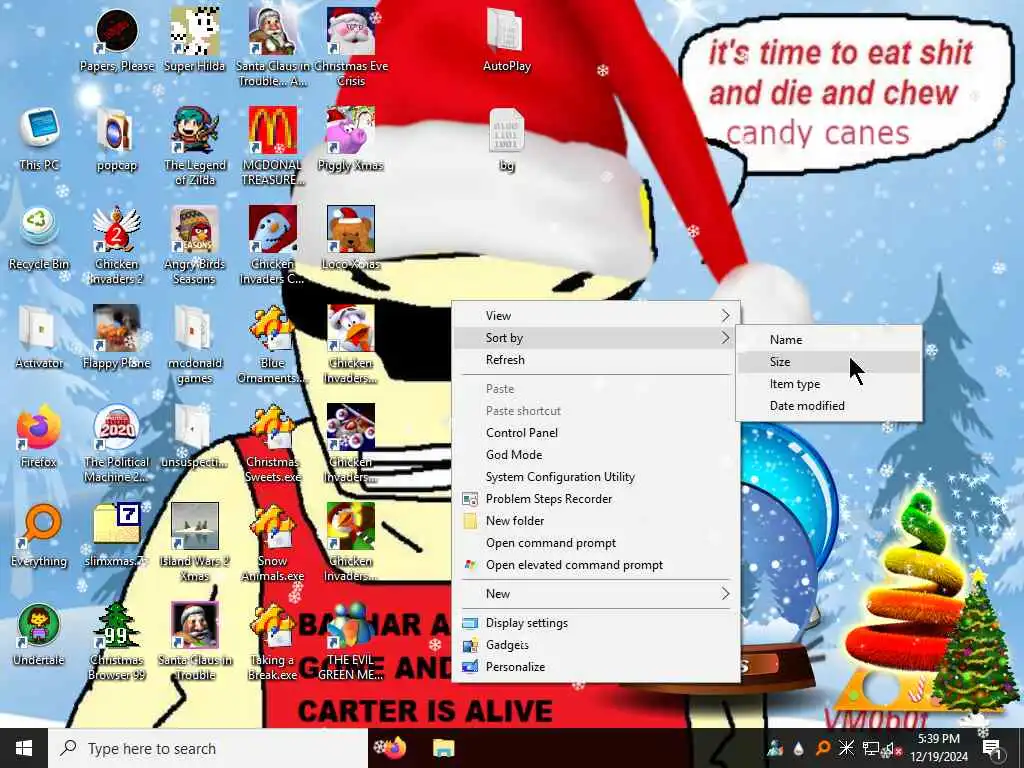Open the mcdonald games folder
This screenshot has width=1024, height=768.
click(195, 344)
